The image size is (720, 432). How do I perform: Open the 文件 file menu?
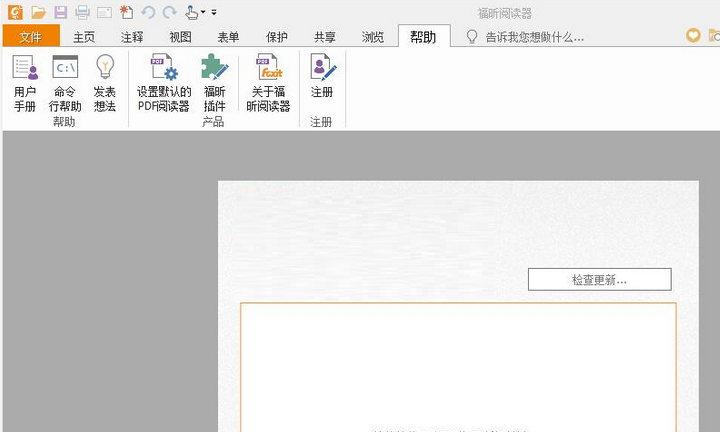click(x=31, y=36)
